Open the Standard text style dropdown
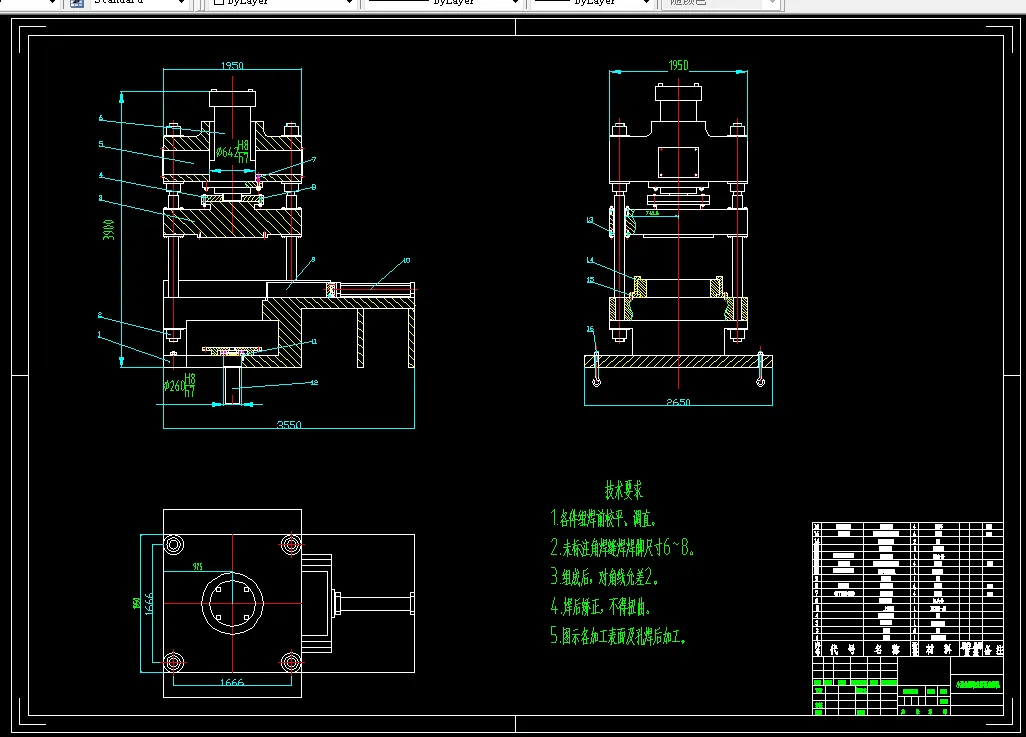 (137, 3)
